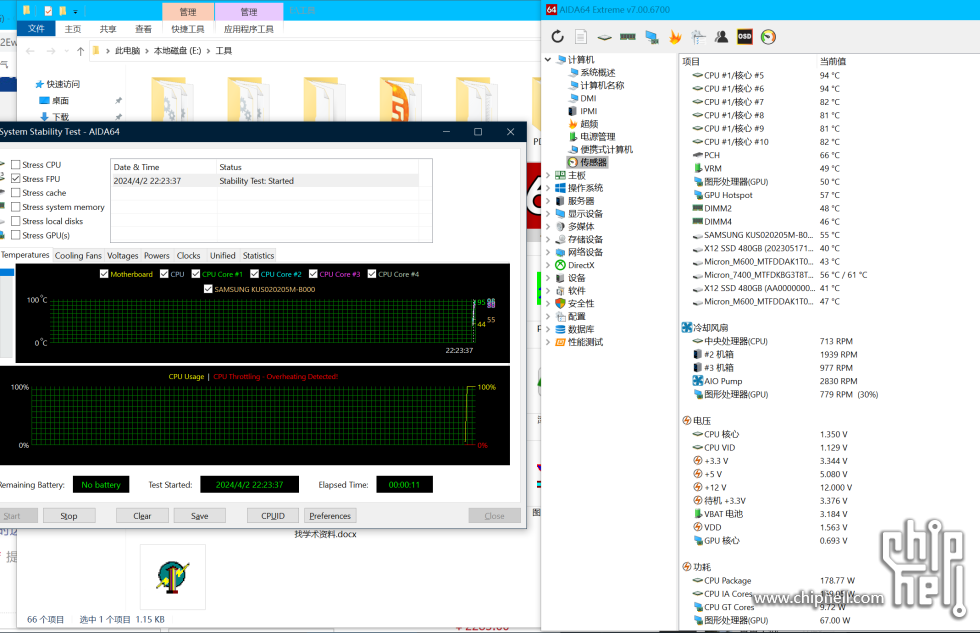
Task: Click the AIDA64 refresh toolbar icon
Action: [557, 37]
